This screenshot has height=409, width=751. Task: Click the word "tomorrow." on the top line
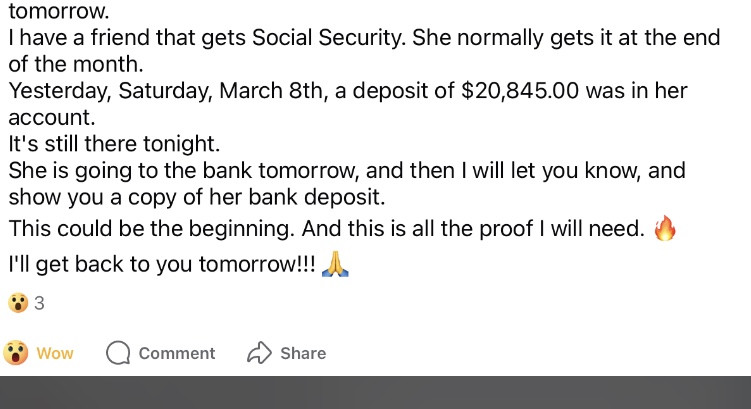pyautogui.click(x=60, y=13)
